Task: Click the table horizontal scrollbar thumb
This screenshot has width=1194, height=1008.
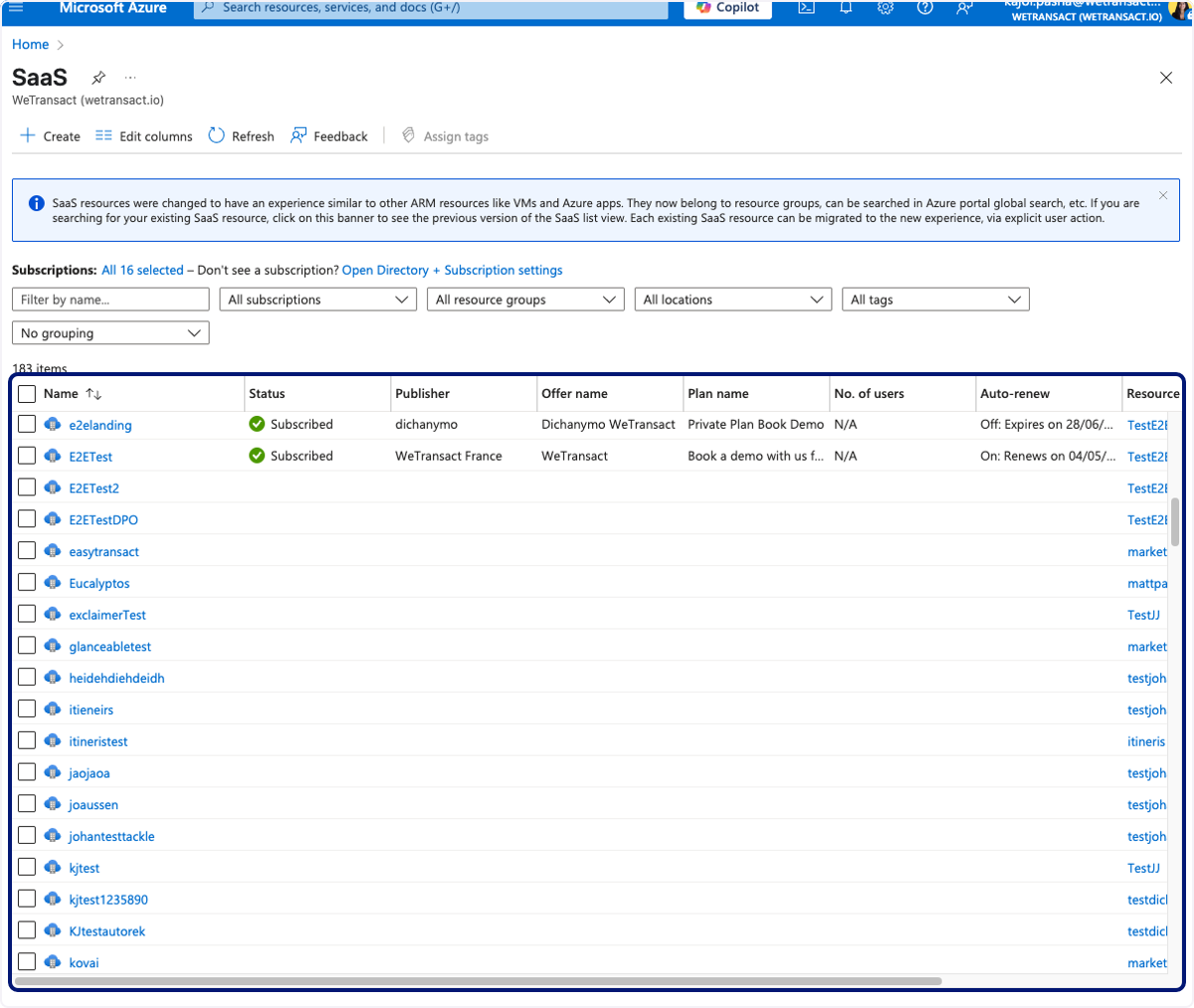Action: (479, 981)
